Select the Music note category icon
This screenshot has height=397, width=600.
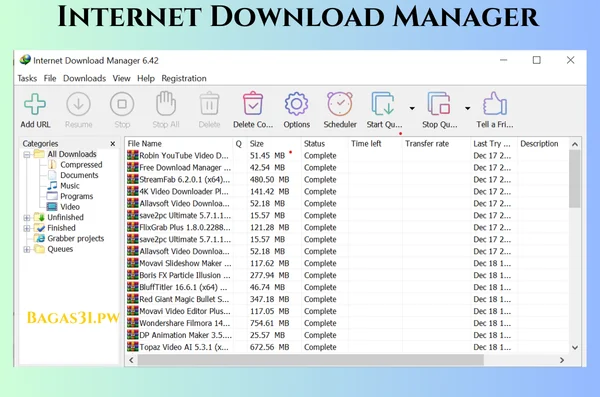52,186
